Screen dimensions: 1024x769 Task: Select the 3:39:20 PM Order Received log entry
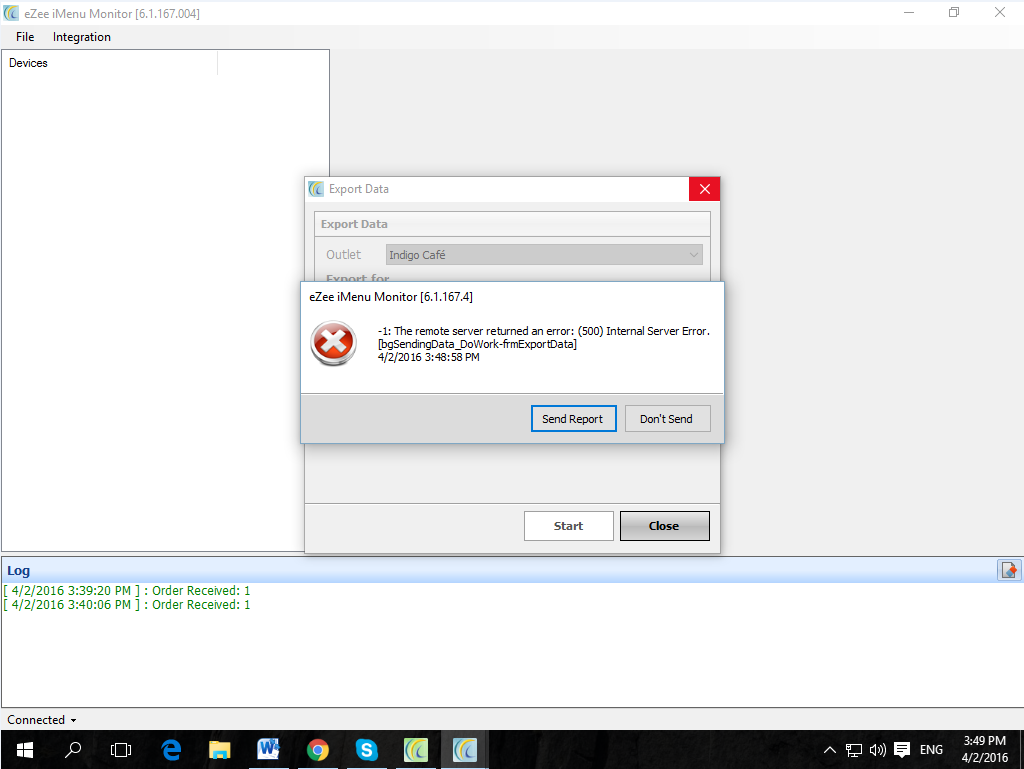(x=127, y=590)
